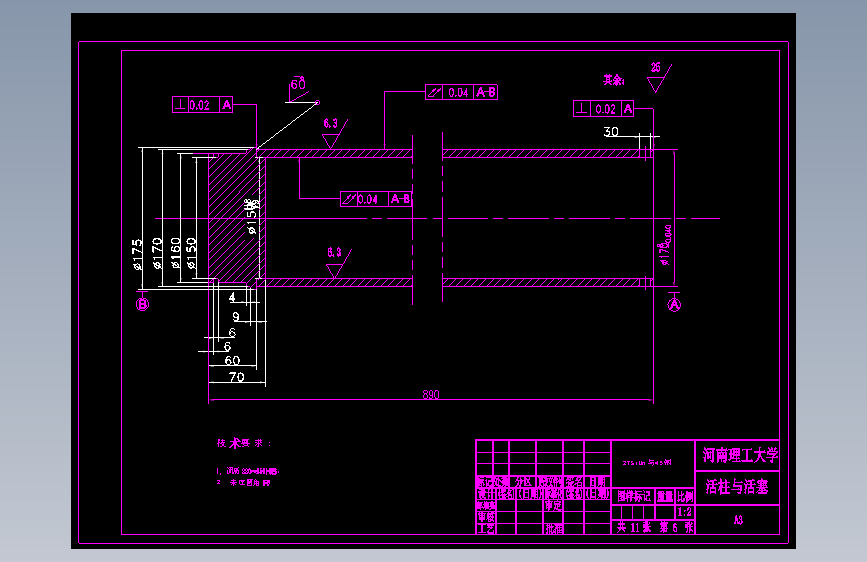Click the 工艺 row label
The height and width of the screenshot is (562, 867).
486,529
